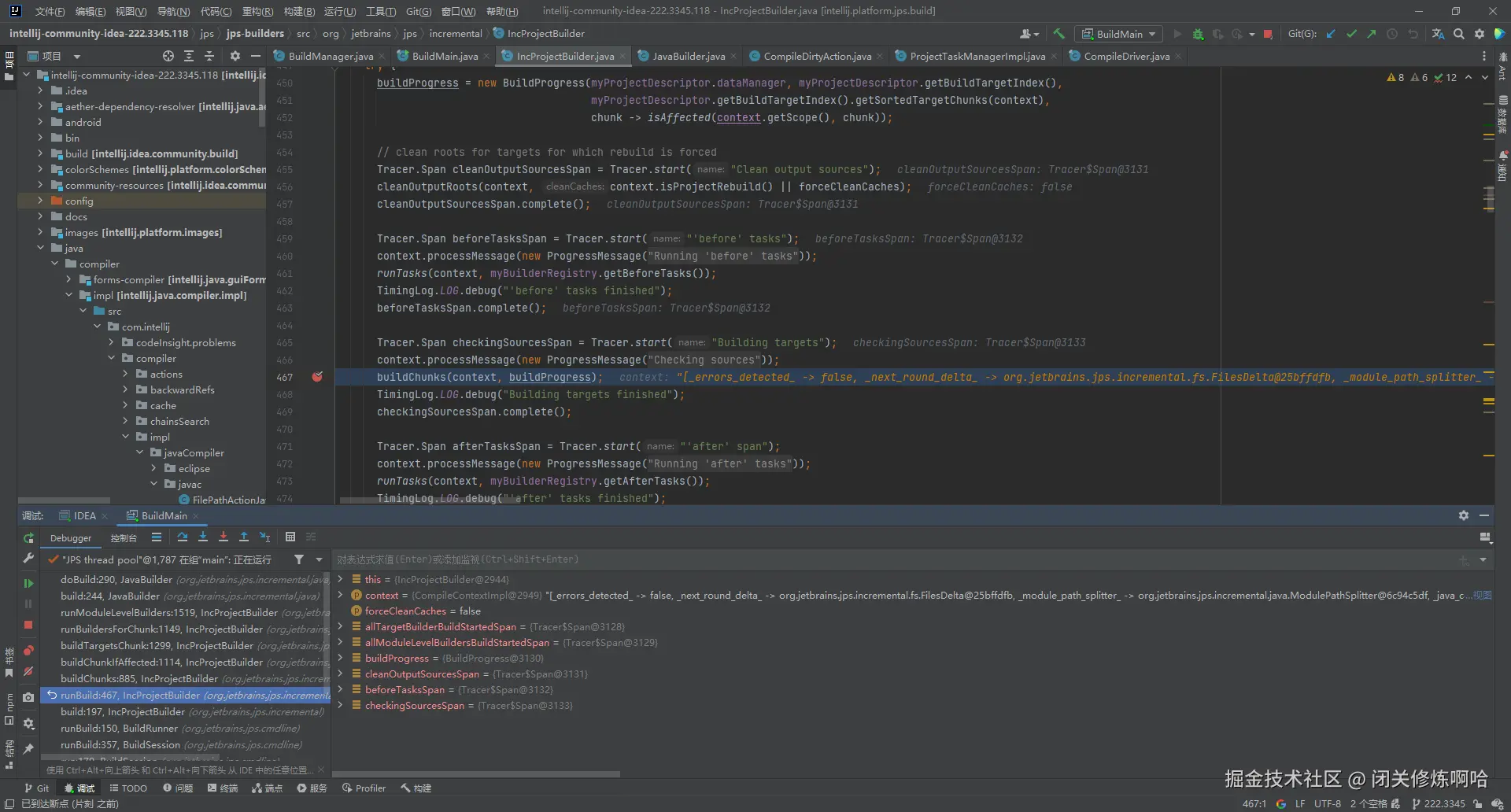Open the debug panel settings gear
This screenshot has height=812, width=1511.
click(1464, 515)
